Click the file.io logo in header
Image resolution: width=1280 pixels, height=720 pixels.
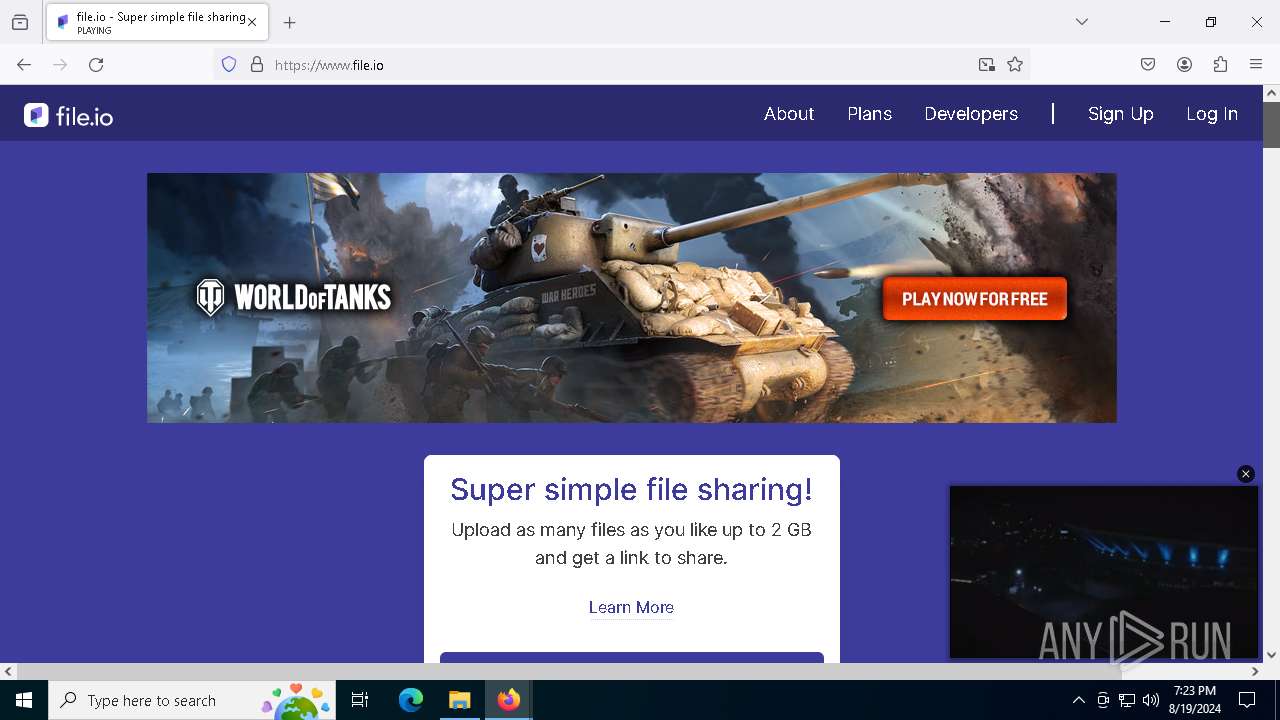[x=68, y=116]
